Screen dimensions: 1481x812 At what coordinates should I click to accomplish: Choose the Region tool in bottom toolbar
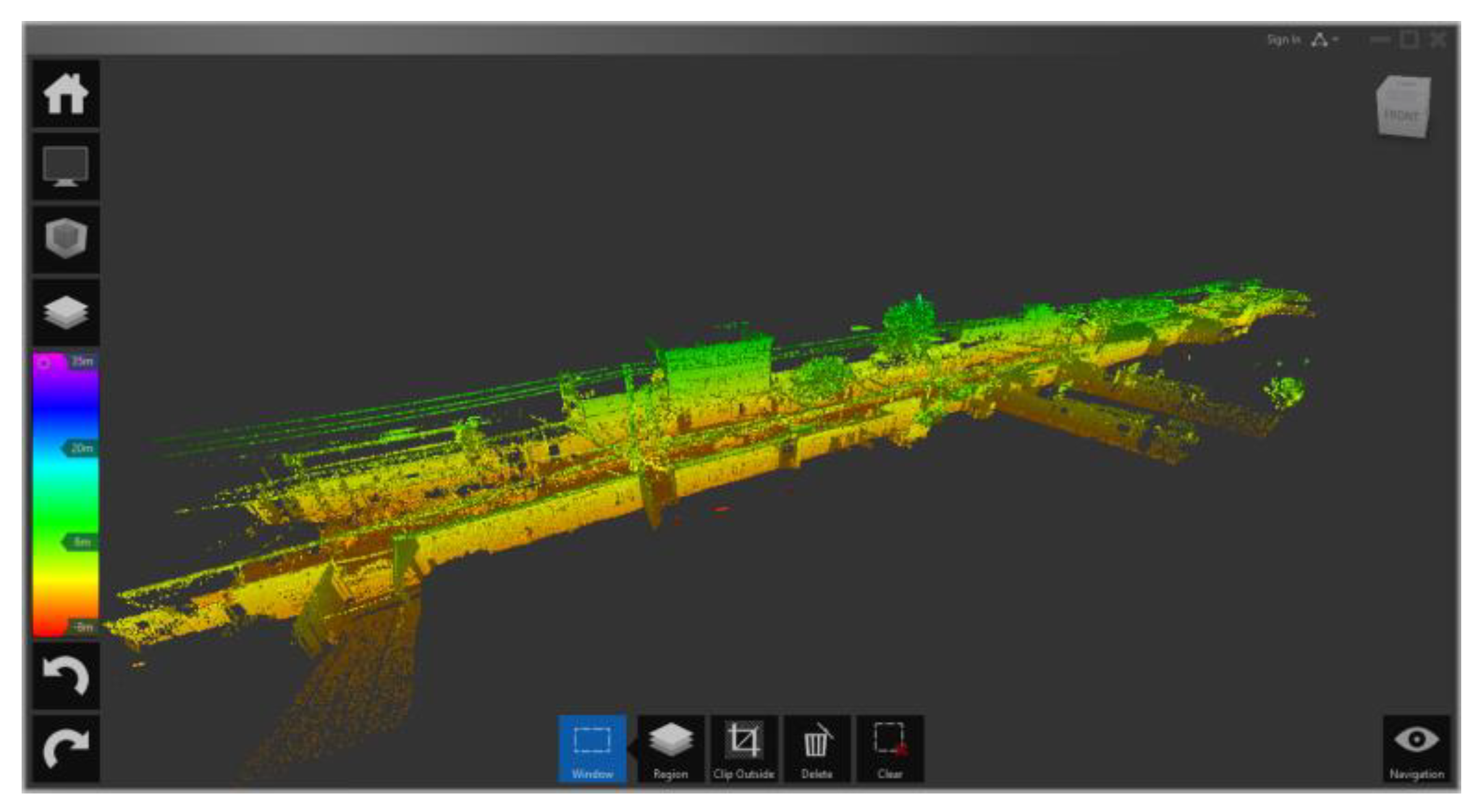670,748
